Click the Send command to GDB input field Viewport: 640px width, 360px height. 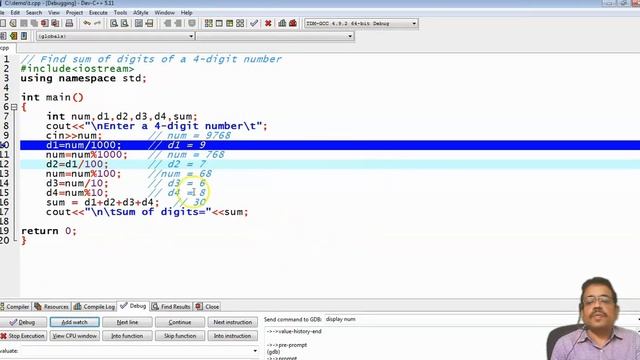(x=482, y=319)
